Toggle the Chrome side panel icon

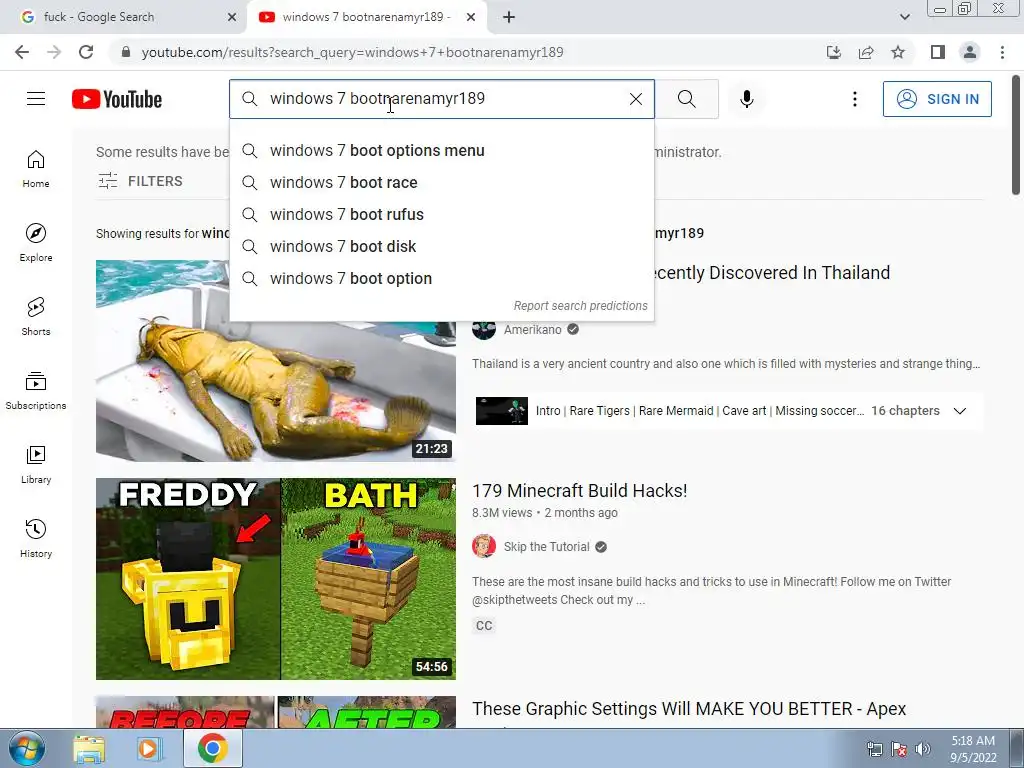[x=938, y=52]
